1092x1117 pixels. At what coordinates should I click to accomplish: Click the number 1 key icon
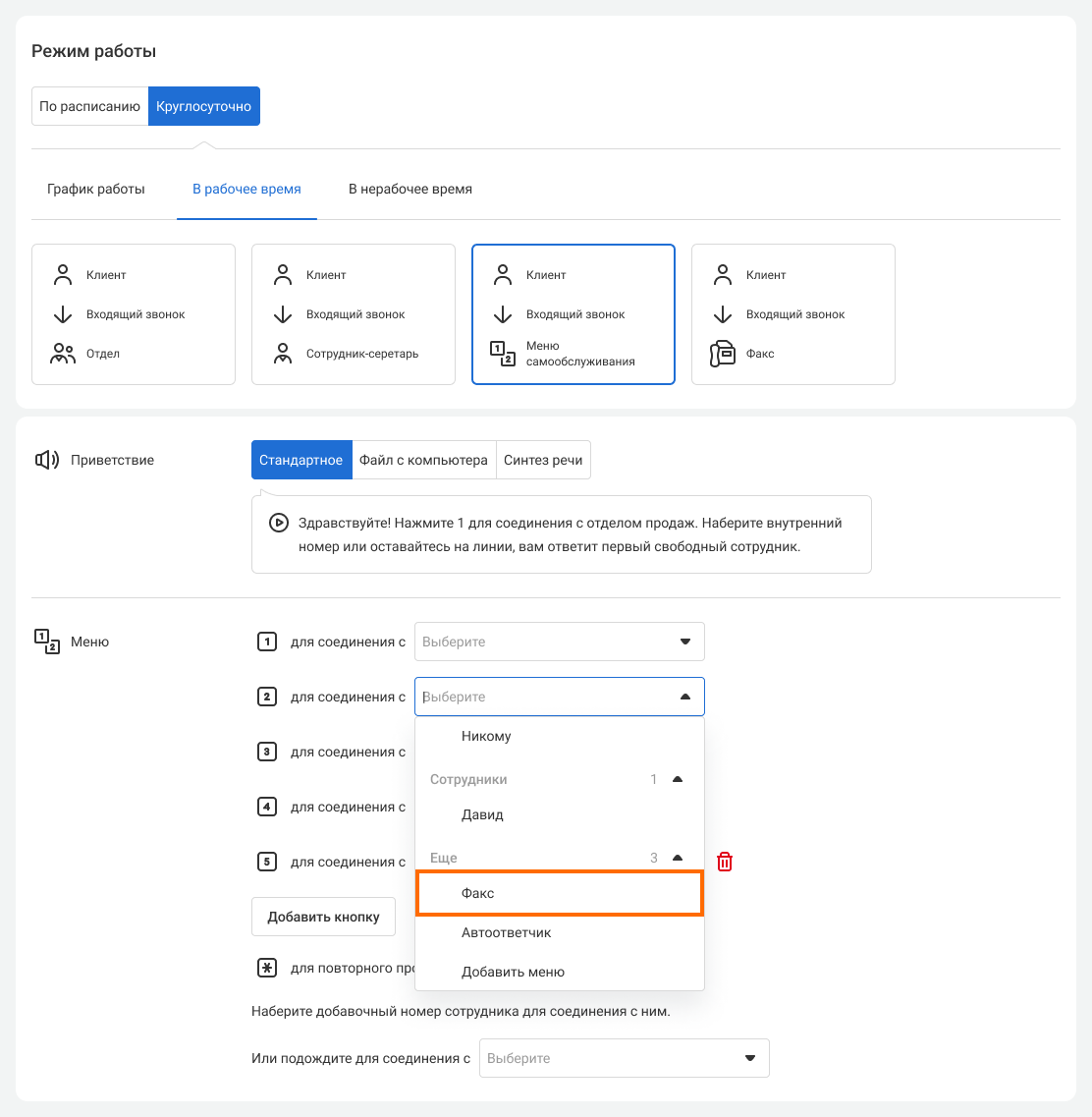pos(266,642)
